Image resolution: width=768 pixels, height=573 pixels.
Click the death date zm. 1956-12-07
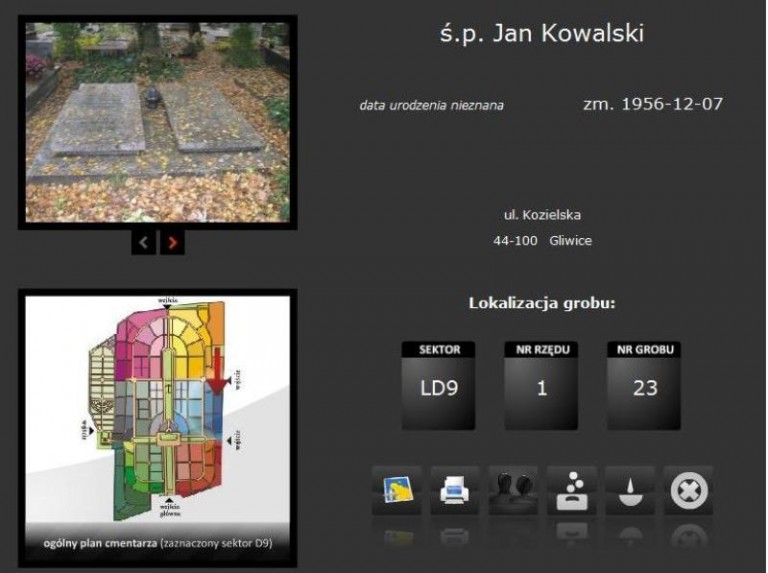pos(653,104)
